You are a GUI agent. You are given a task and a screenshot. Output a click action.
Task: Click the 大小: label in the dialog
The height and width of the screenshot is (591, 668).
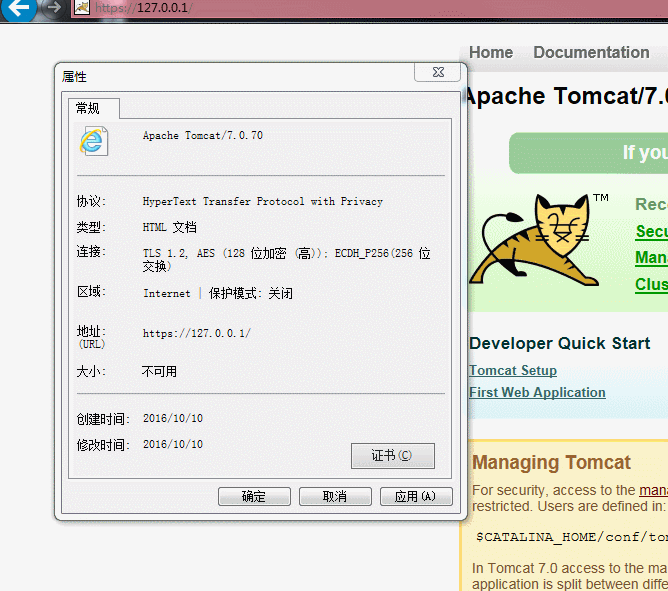coord(91,372)
